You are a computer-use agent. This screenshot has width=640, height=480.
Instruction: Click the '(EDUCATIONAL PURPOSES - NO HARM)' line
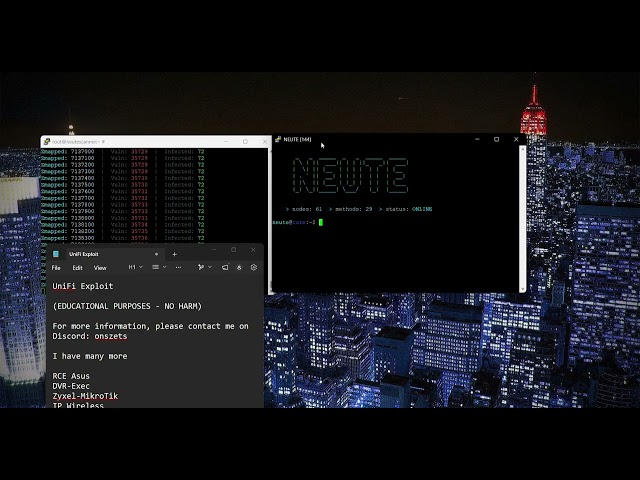(x=127, y=306)
